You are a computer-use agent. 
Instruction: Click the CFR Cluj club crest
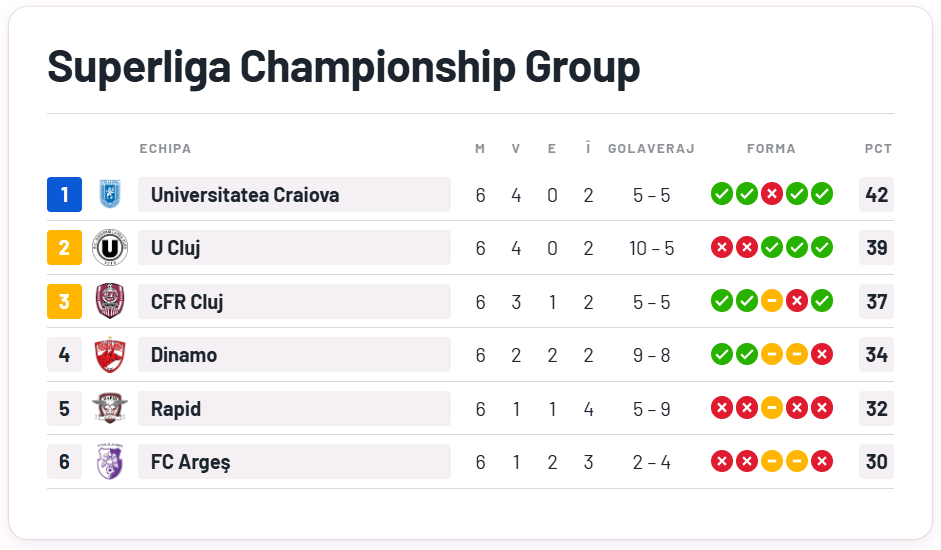coord(109,301)
